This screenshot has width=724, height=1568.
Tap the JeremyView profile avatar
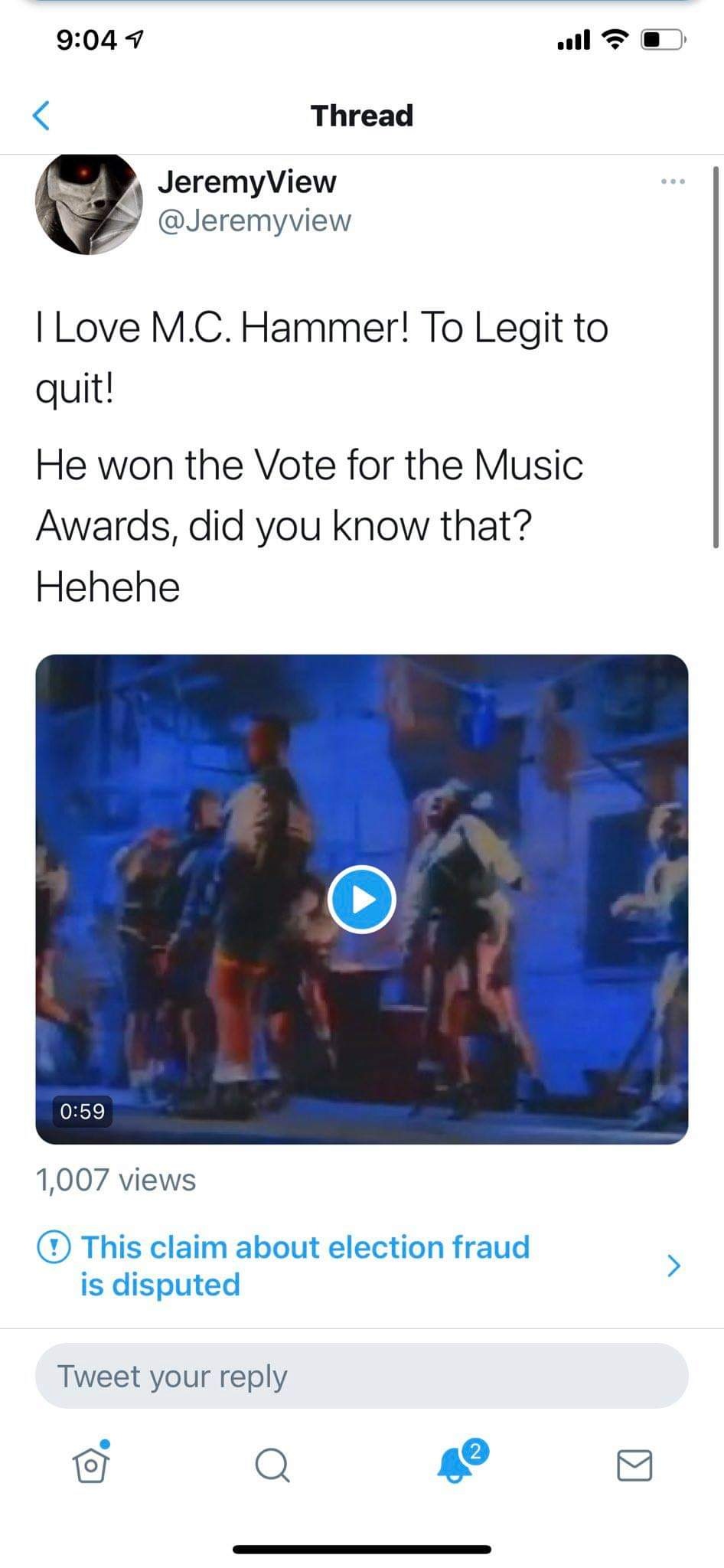pos(89,203)
